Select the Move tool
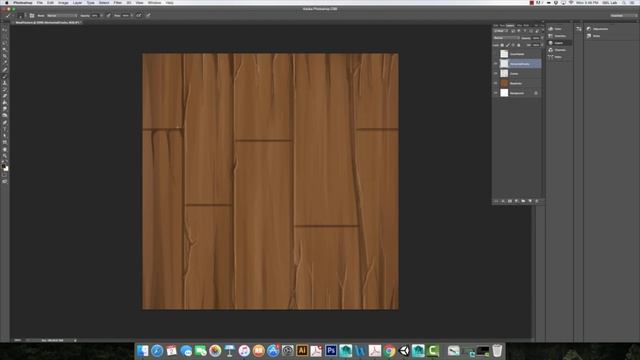Screen dimensions: 640x360 (x=5, y=29)
